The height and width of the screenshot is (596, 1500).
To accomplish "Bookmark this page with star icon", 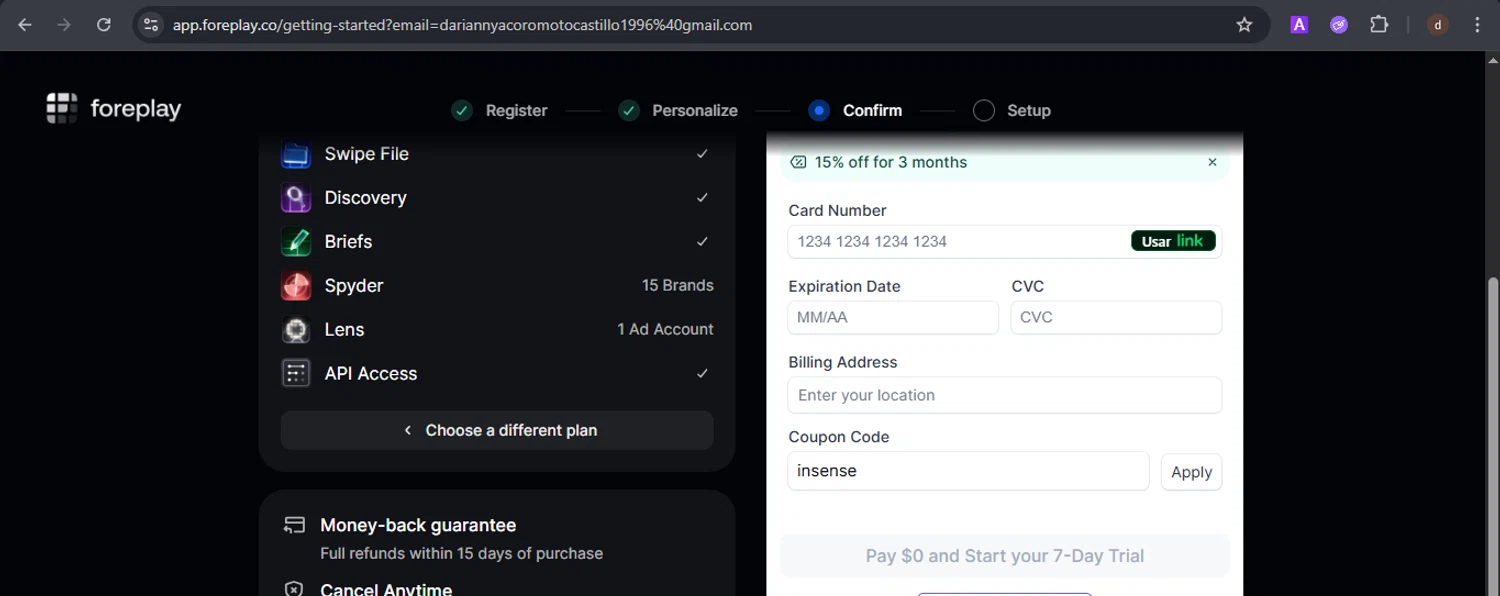I will pyautogui.click(x=1244, y=25).
